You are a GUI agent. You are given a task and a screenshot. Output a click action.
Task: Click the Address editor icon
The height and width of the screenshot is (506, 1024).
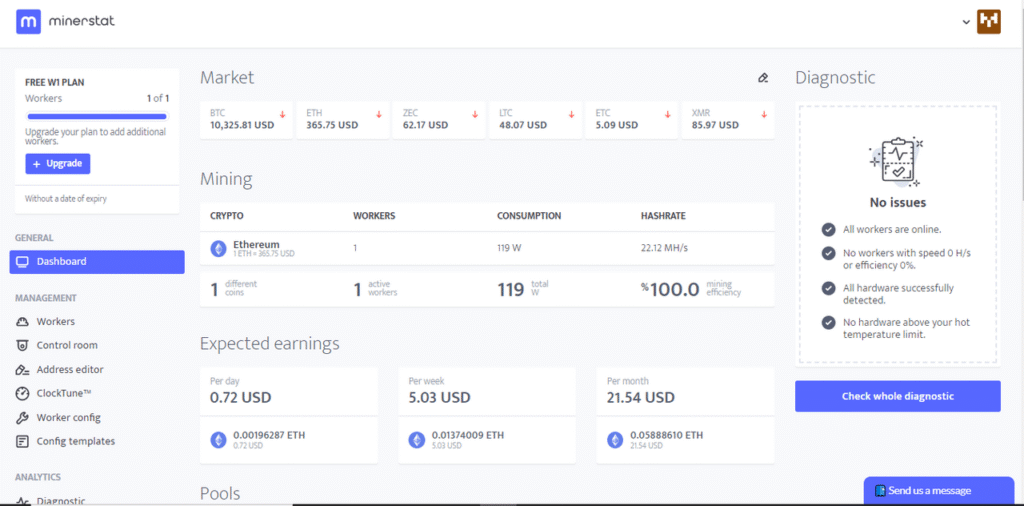click(23, 370)
